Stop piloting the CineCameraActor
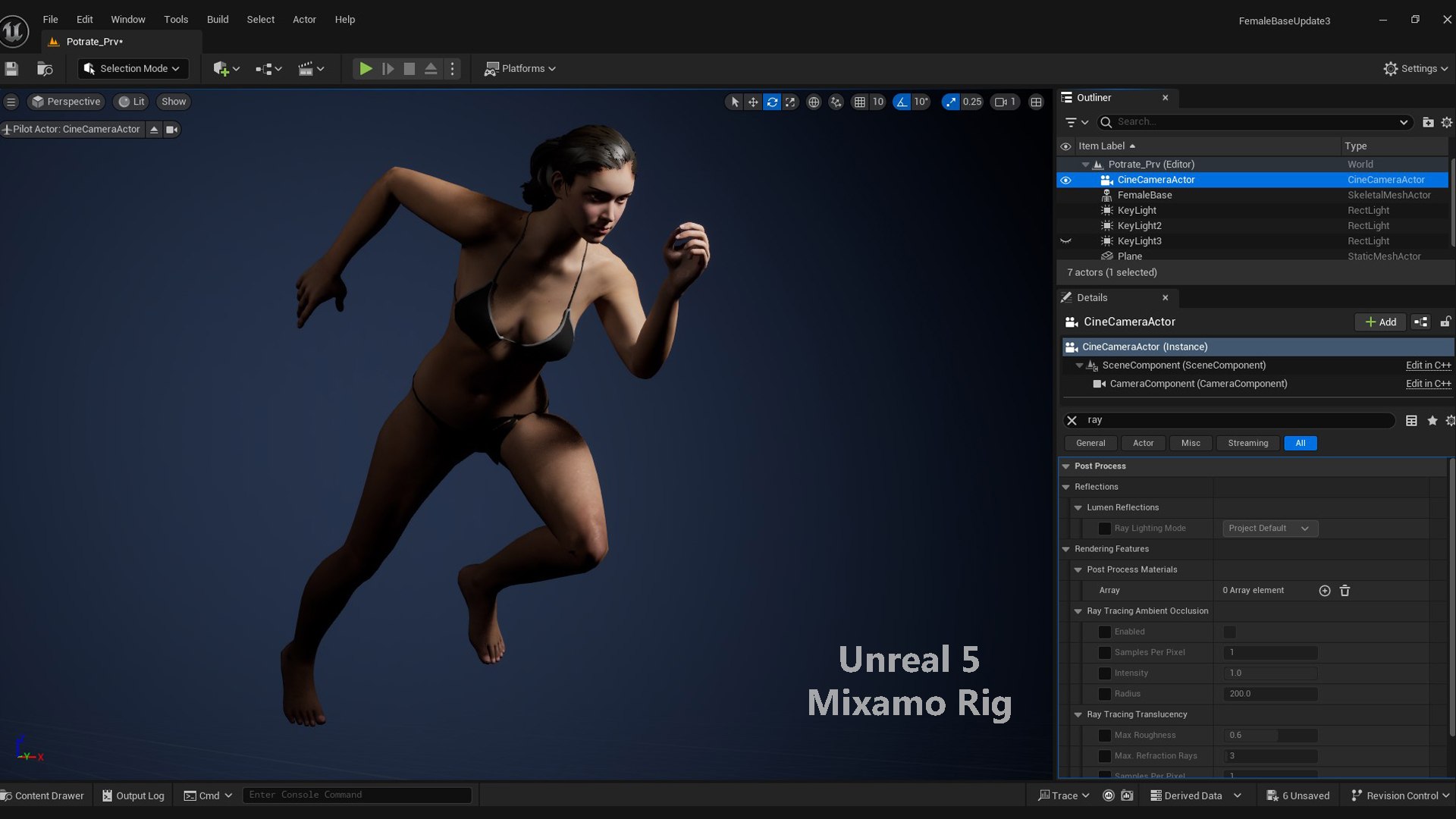This screenshot has width=1456, height=819. [154, 130]
